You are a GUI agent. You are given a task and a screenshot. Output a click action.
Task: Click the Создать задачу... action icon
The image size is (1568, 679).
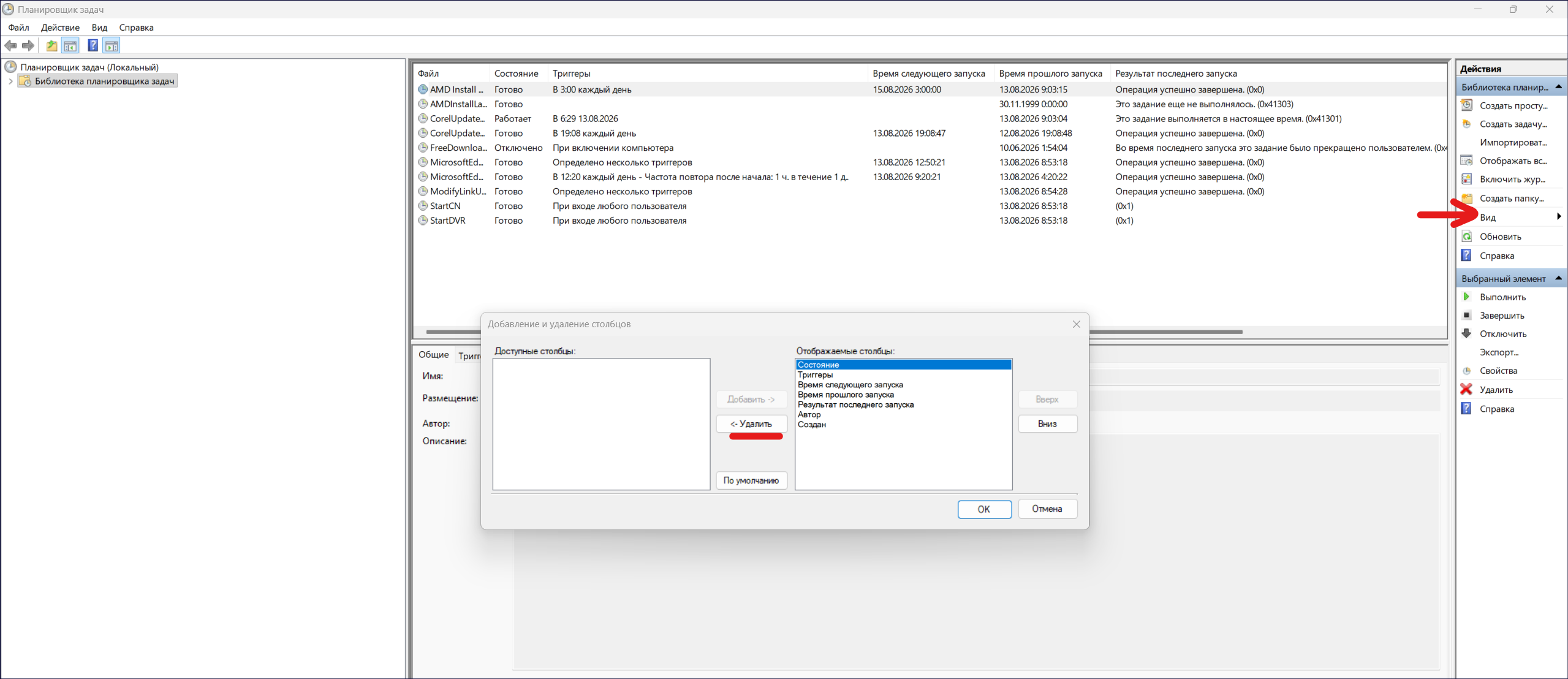pyautogui.click(x=1467, y=124)
